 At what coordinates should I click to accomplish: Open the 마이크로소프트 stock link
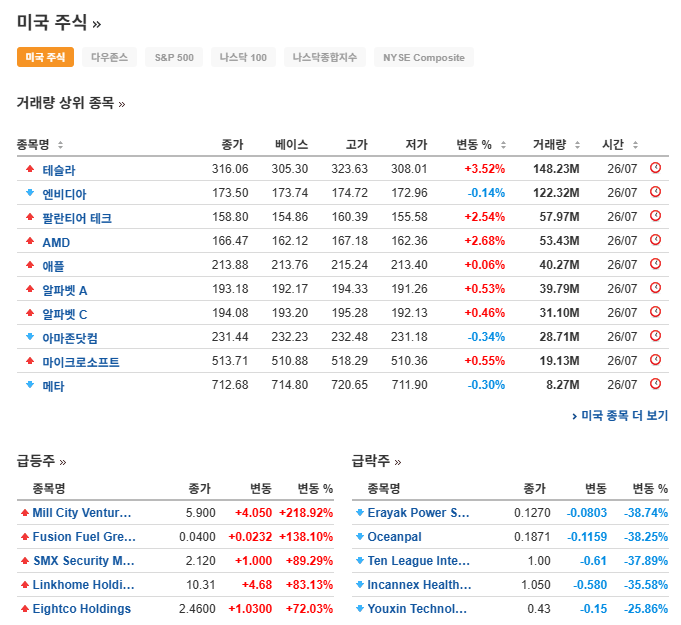[x=81, y=362]
